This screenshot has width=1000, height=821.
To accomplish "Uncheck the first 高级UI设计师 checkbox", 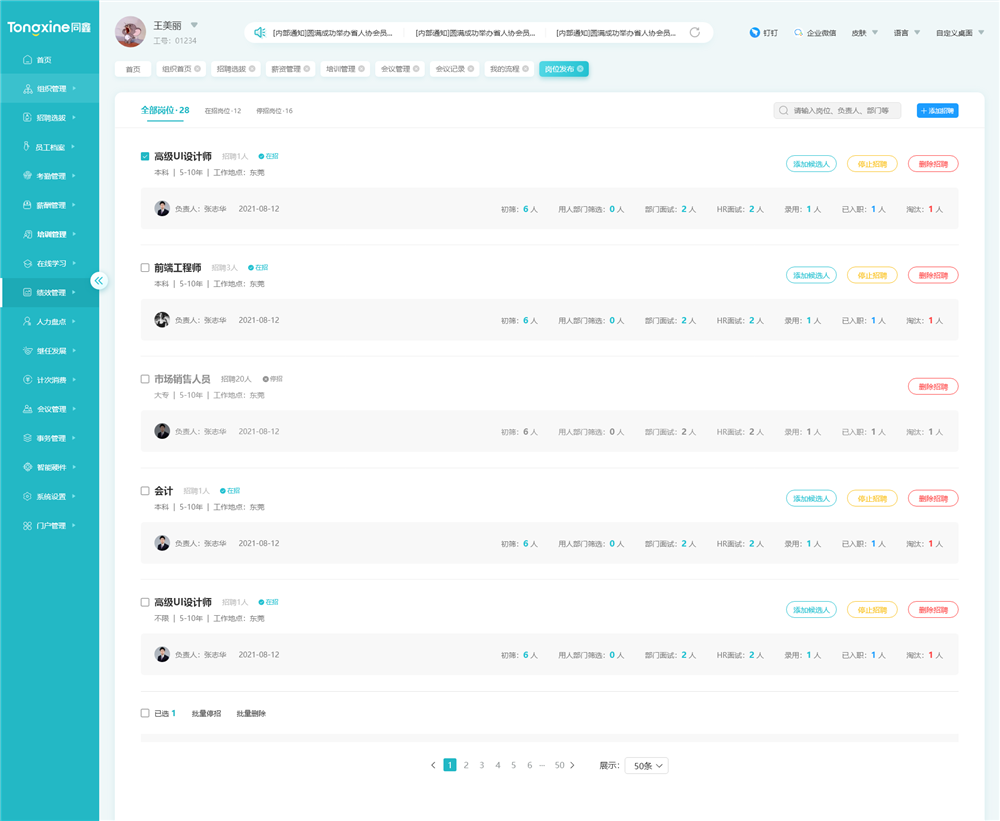I will pyautogui.click(x=145, y=157).
